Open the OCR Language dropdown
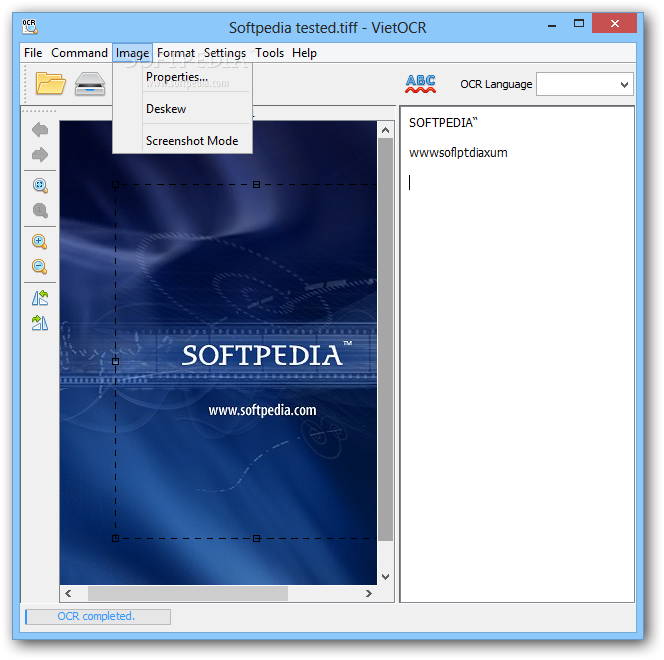The width and height of the screenshot is (664, 660). [585, 84]
